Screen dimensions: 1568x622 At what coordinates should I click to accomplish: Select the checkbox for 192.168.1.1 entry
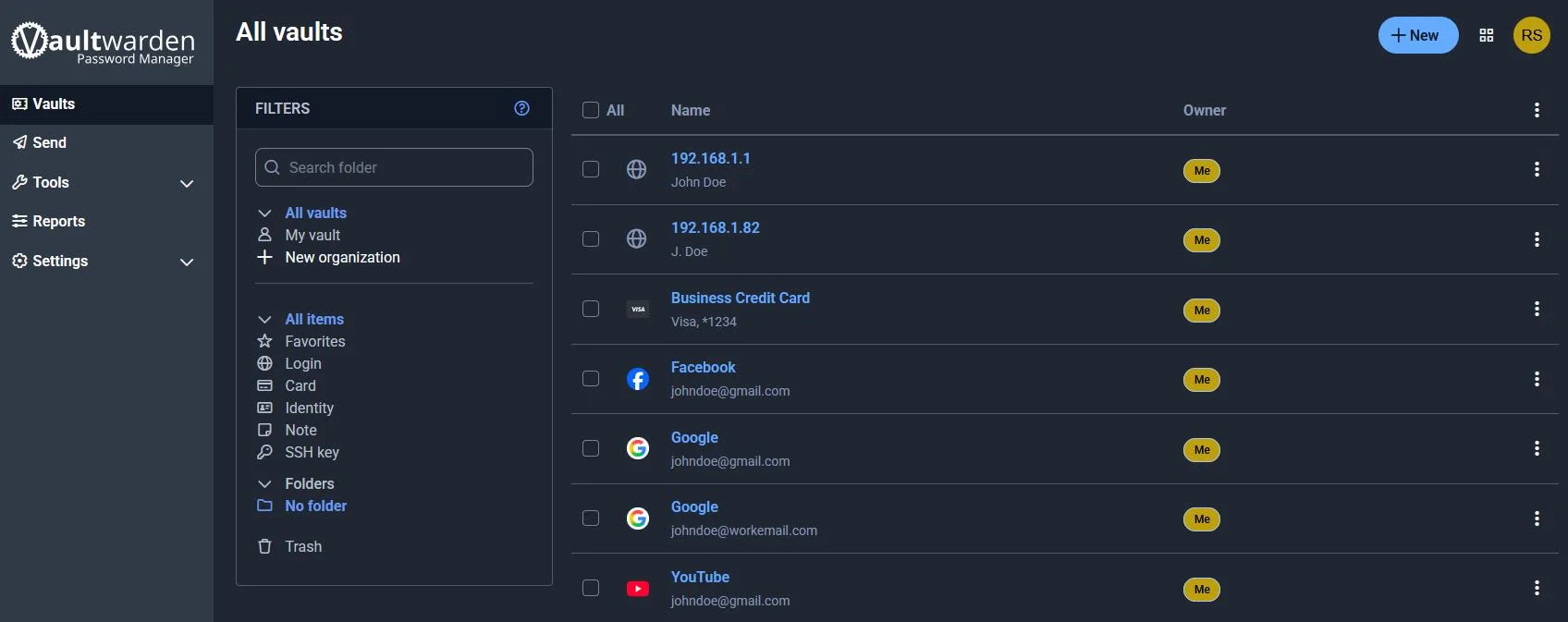point(591,169)
